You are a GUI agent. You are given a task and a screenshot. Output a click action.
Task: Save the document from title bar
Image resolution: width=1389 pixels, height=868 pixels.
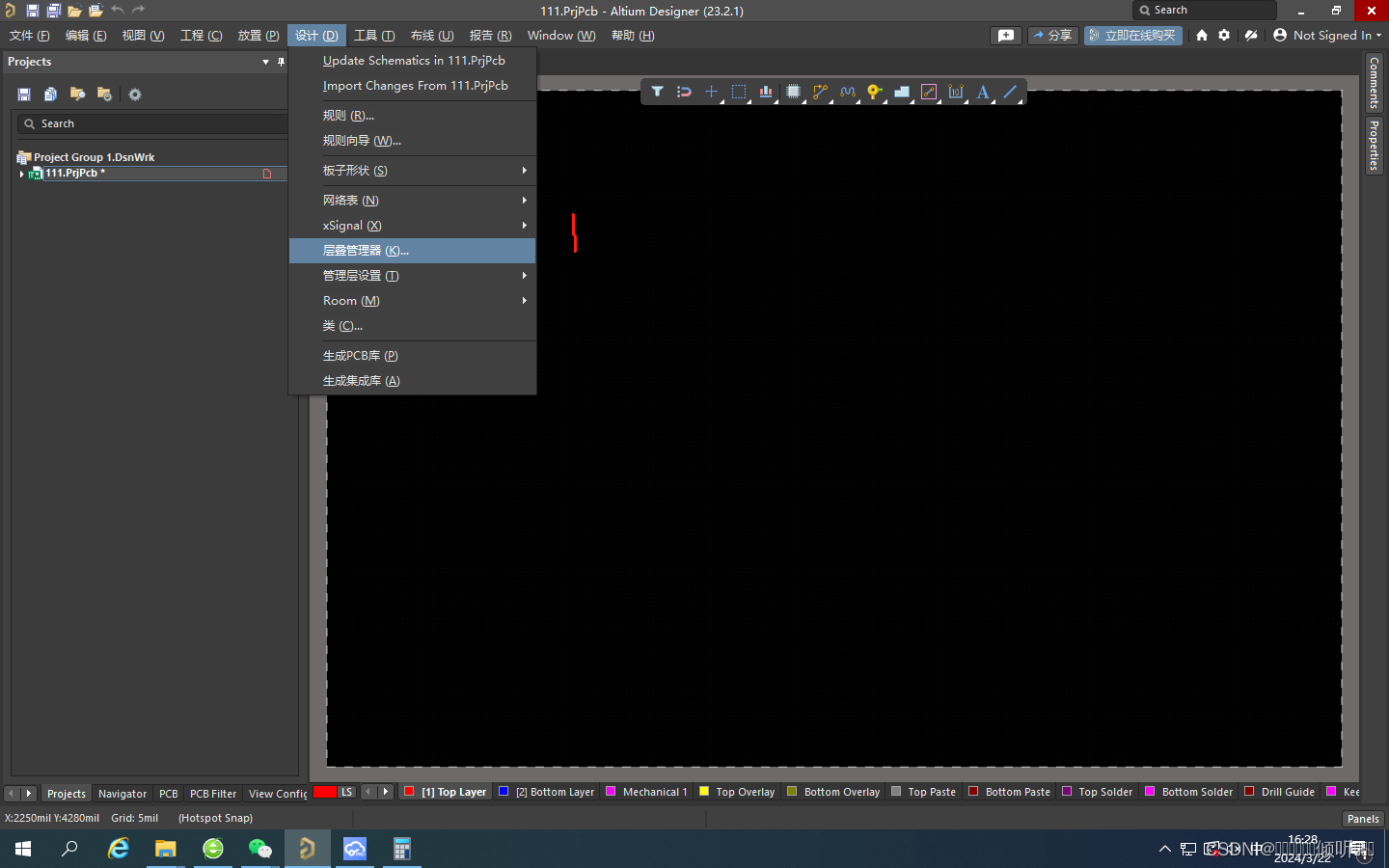[32, 11]
